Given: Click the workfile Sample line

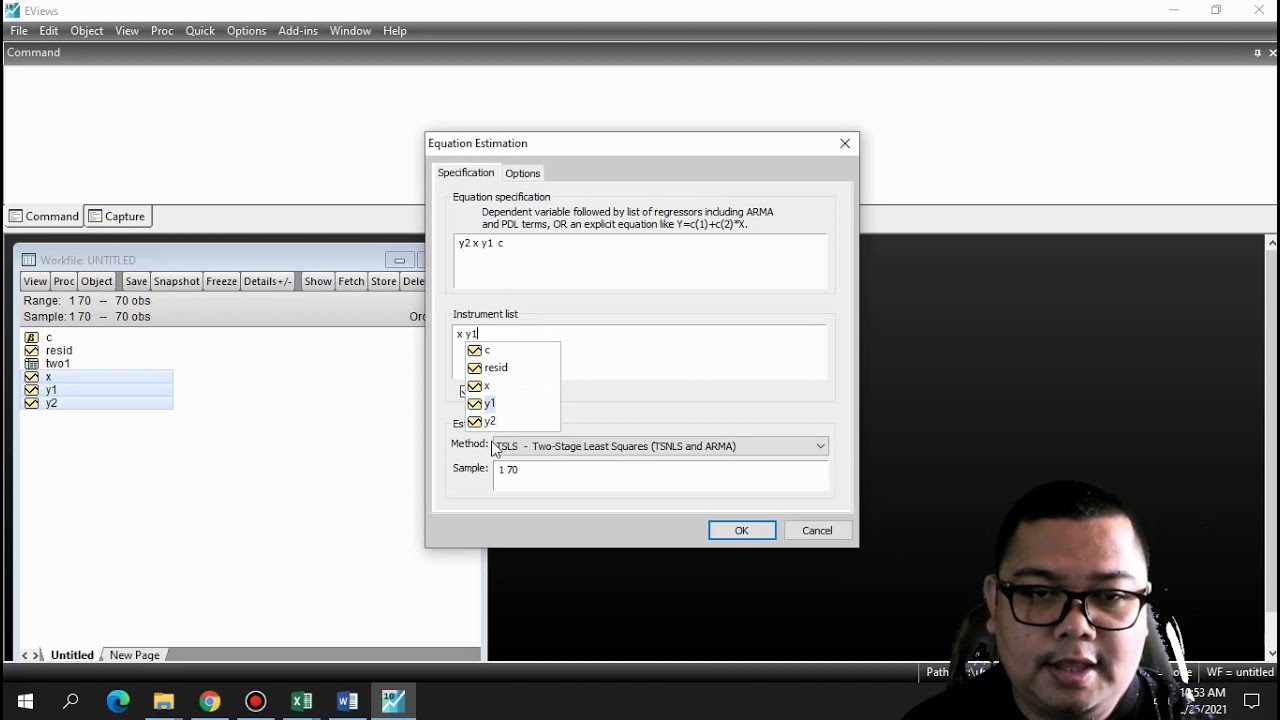Looking at the screenshot, I should tap(87, 317).
